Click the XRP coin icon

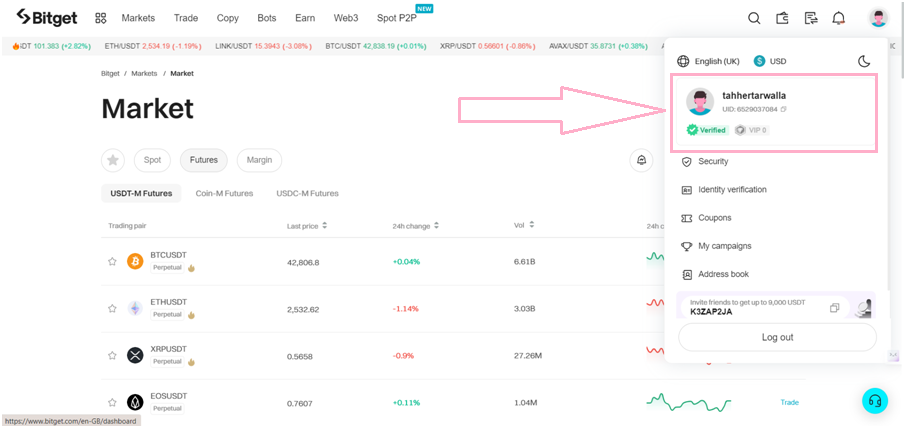coord(135,355)
